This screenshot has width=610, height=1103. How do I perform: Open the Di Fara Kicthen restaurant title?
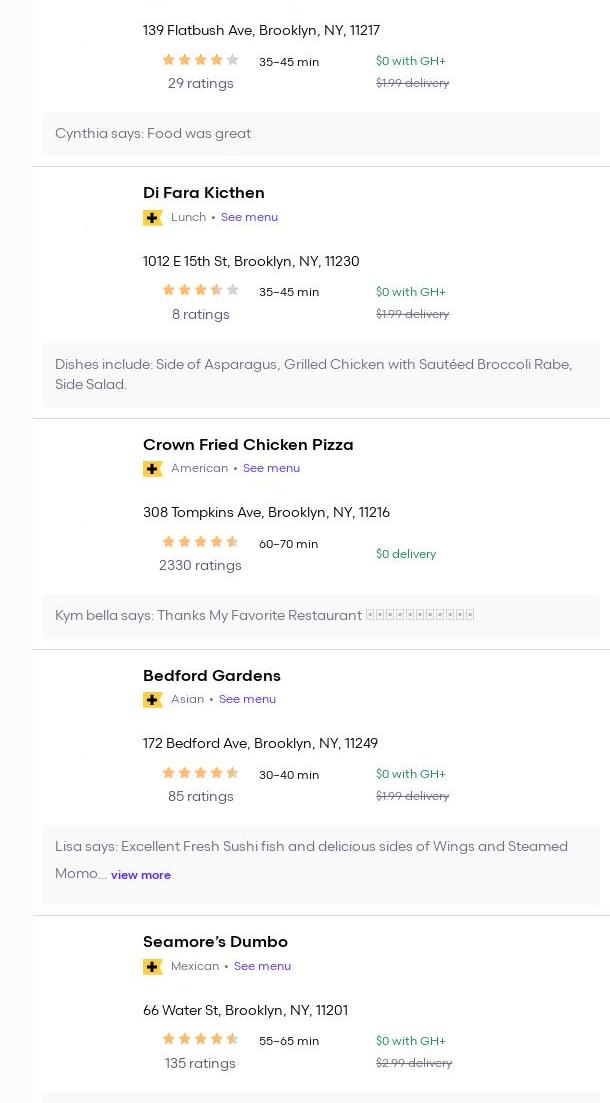[x=204, y=193]
